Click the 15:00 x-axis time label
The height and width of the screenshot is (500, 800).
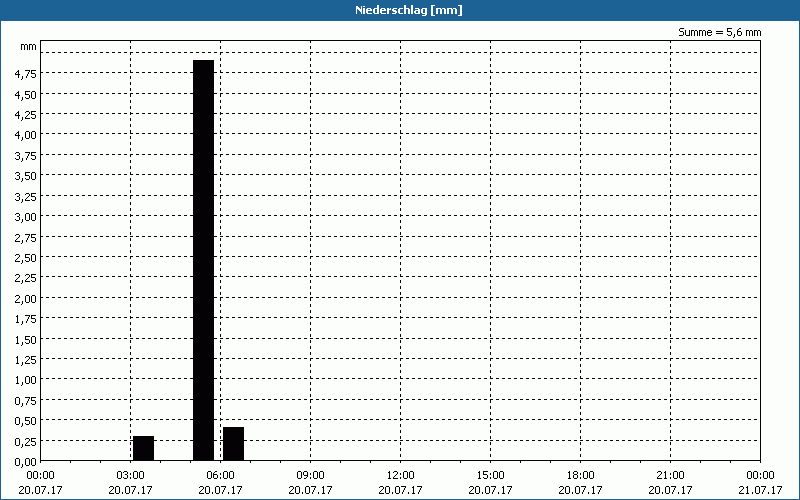490,476
